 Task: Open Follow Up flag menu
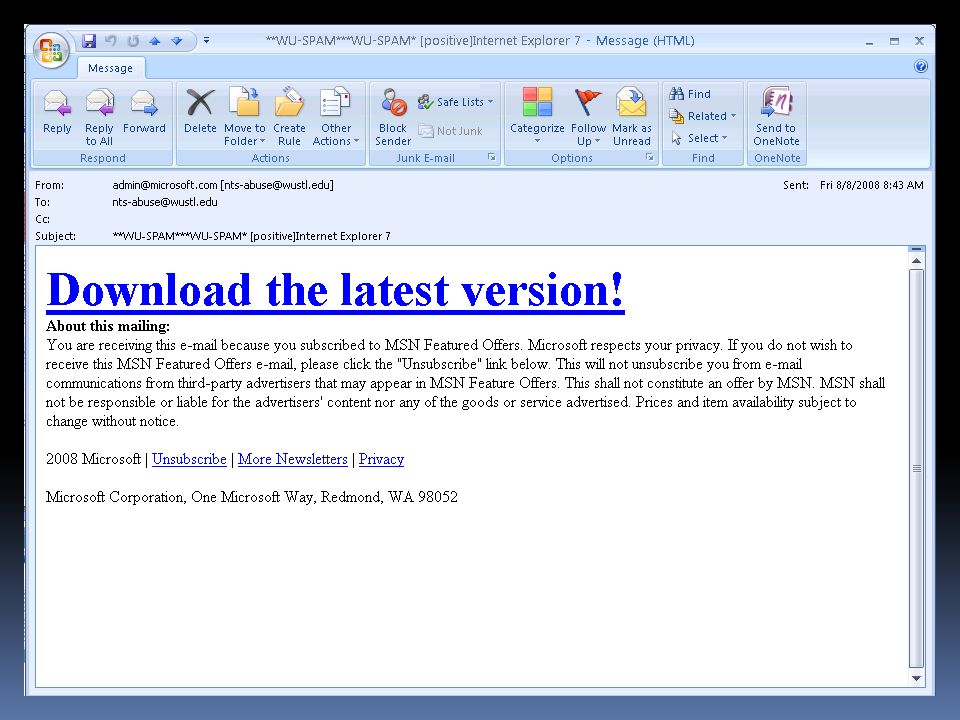588,118
